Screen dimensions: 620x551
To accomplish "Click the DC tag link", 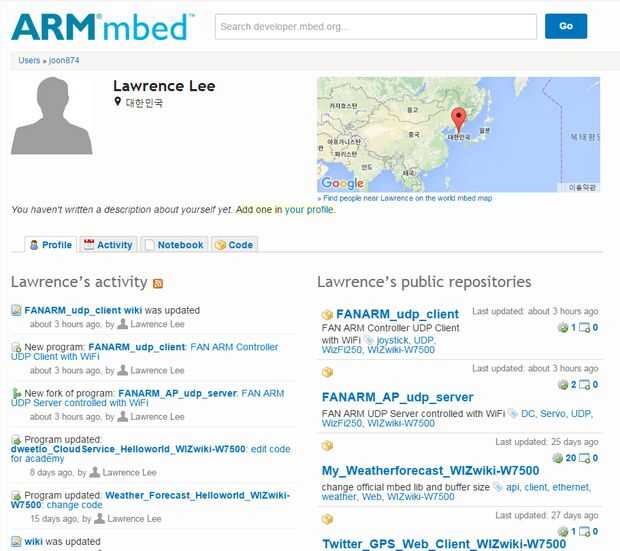I will click(528, 414).
